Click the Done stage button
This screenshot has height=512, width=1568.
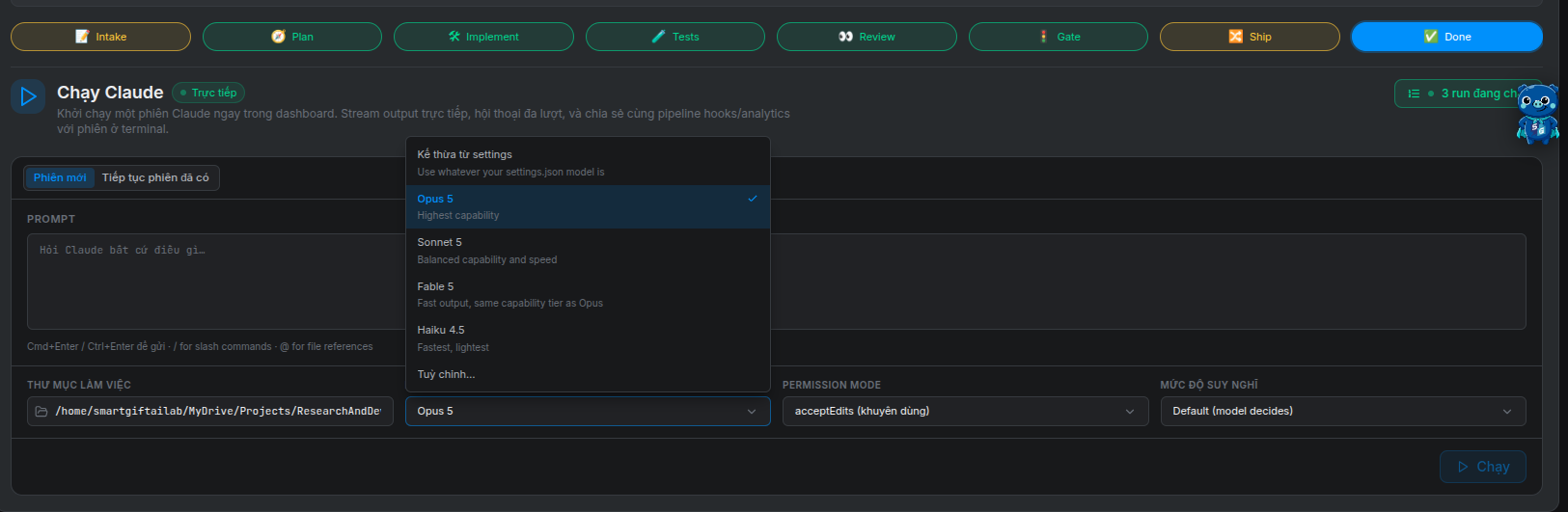click(x=1446, y=37)
